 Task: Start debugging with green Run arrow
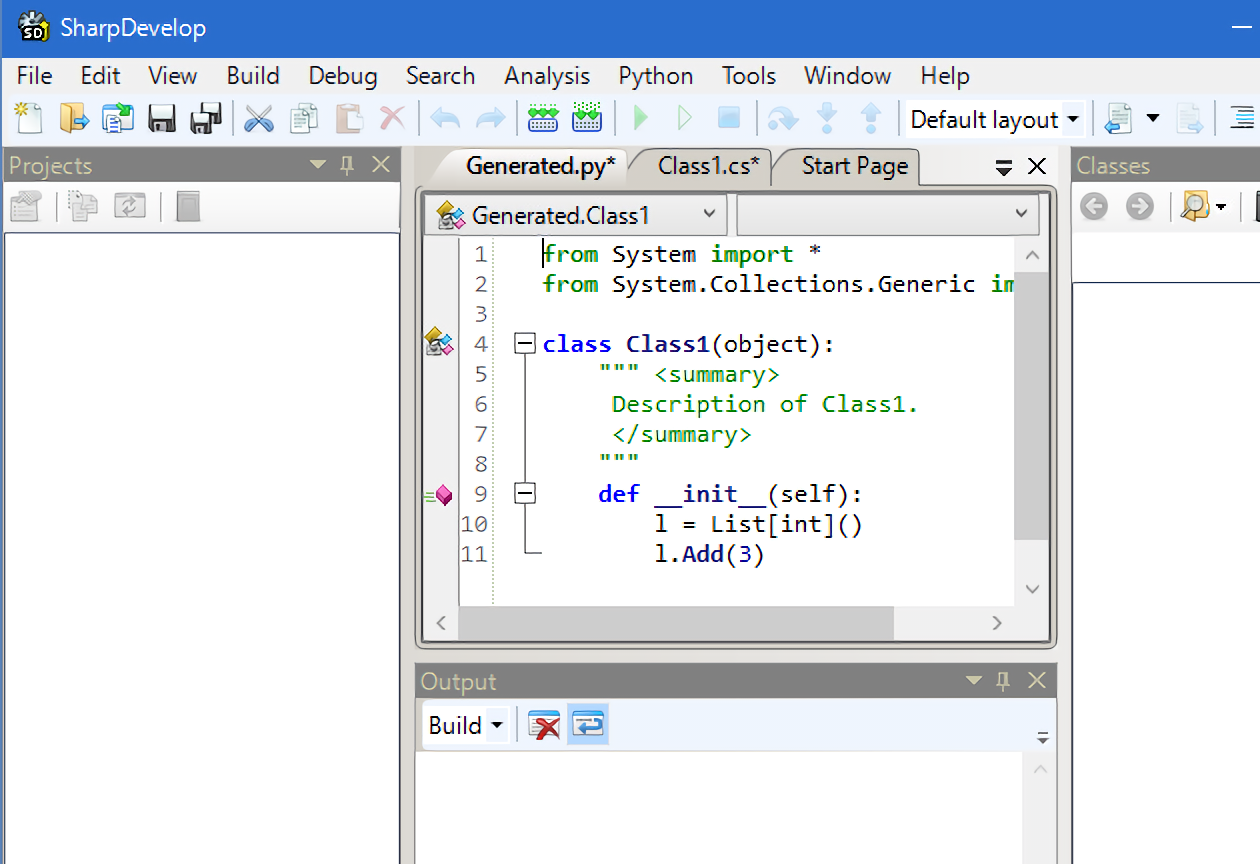click(641, 119)
